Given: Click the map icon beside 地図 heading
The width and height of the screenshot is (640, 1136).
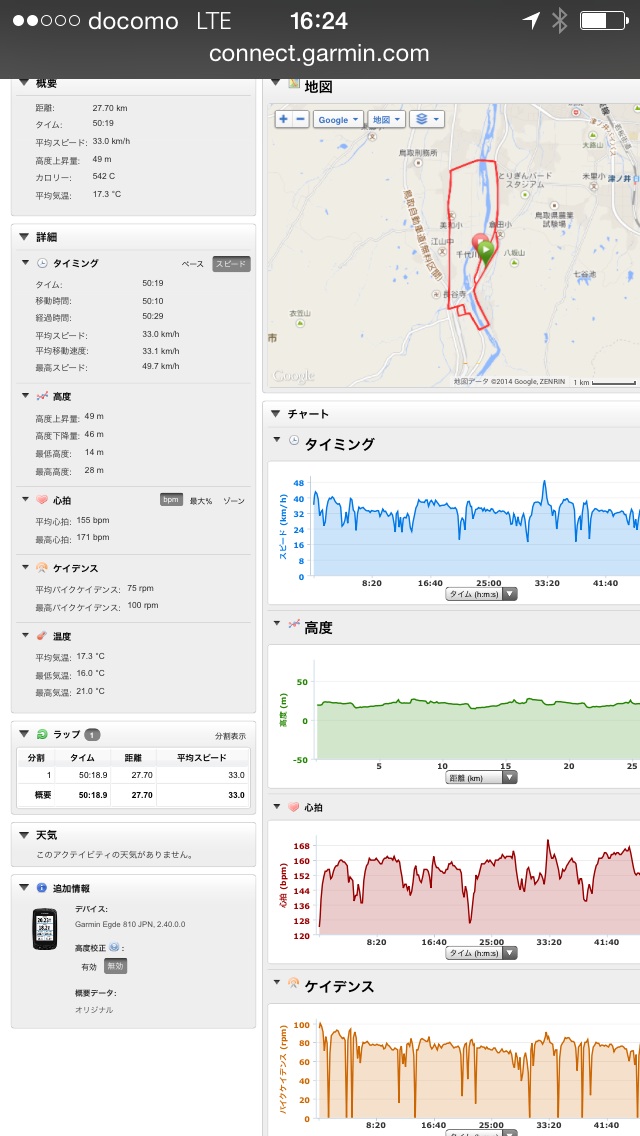Looking at the screenshot, I should click(x=294, y=83).
